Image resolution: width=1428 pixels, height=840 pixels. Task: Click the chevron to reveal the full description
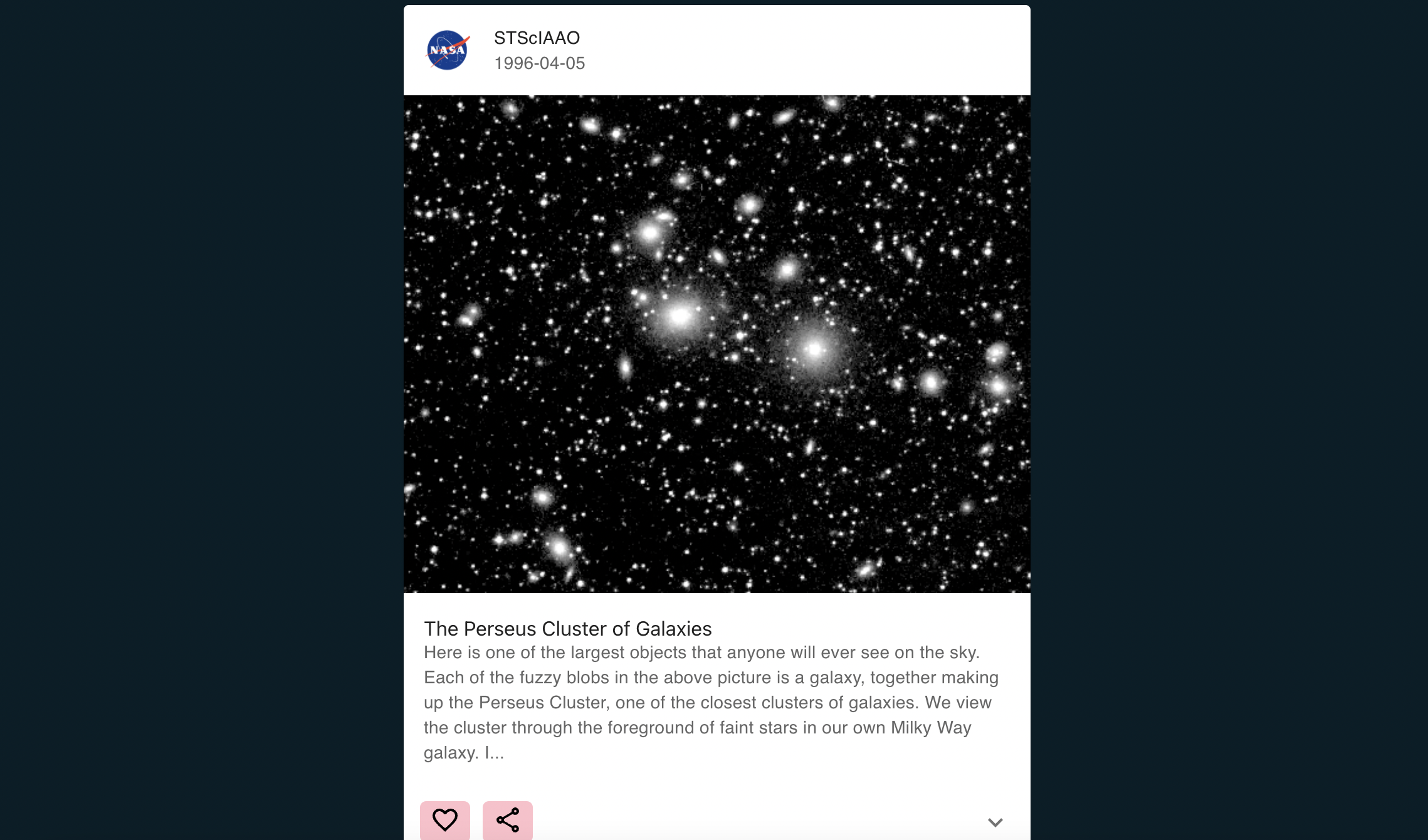(x=994, y=822)
